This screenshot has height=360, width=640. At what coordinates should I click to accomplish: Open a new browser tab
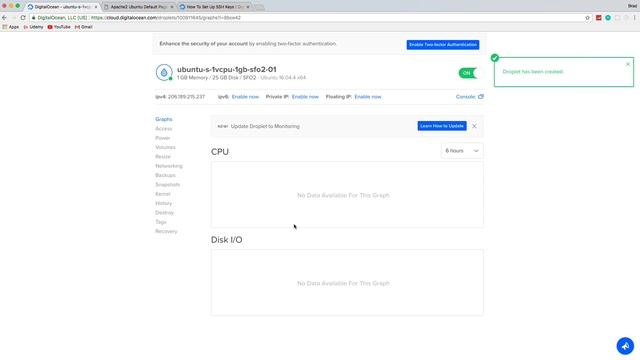tap(258, 7)
